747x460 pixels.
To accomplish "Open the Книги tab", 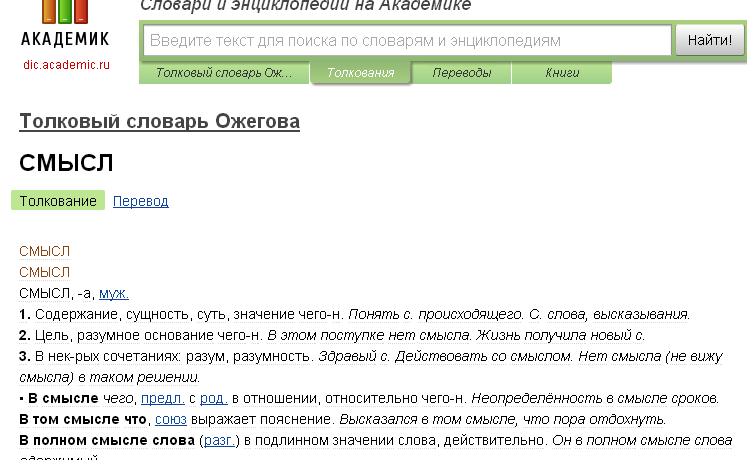I will tap(562, 73).
